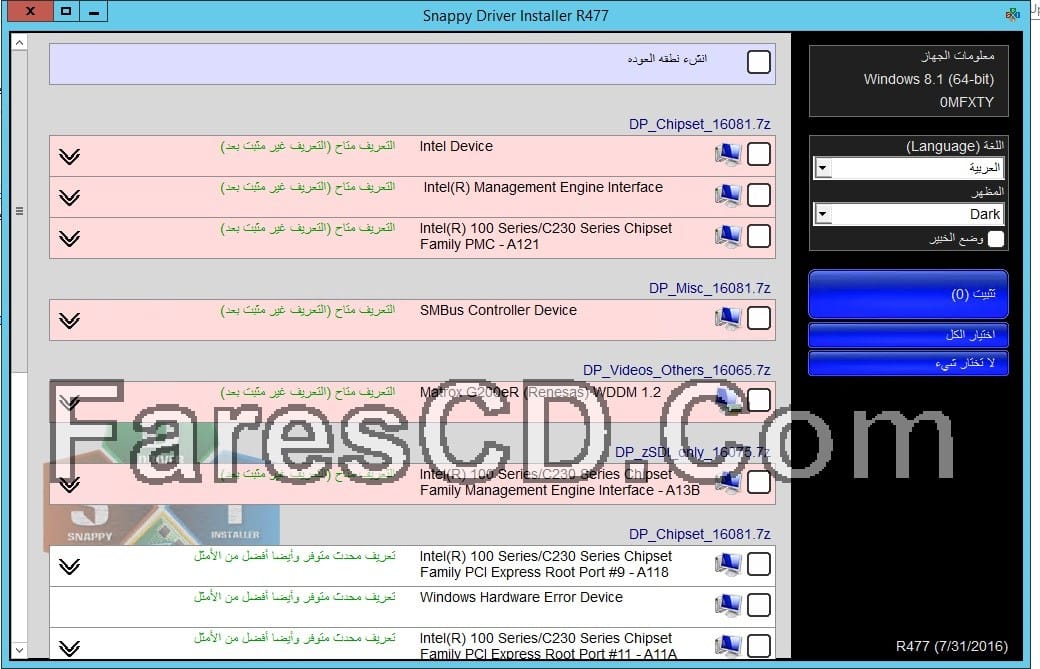The width and height of the screenshot is (1040, 669).
Task: Expand the Intel Device row chevron
Action: click(69, 156)
